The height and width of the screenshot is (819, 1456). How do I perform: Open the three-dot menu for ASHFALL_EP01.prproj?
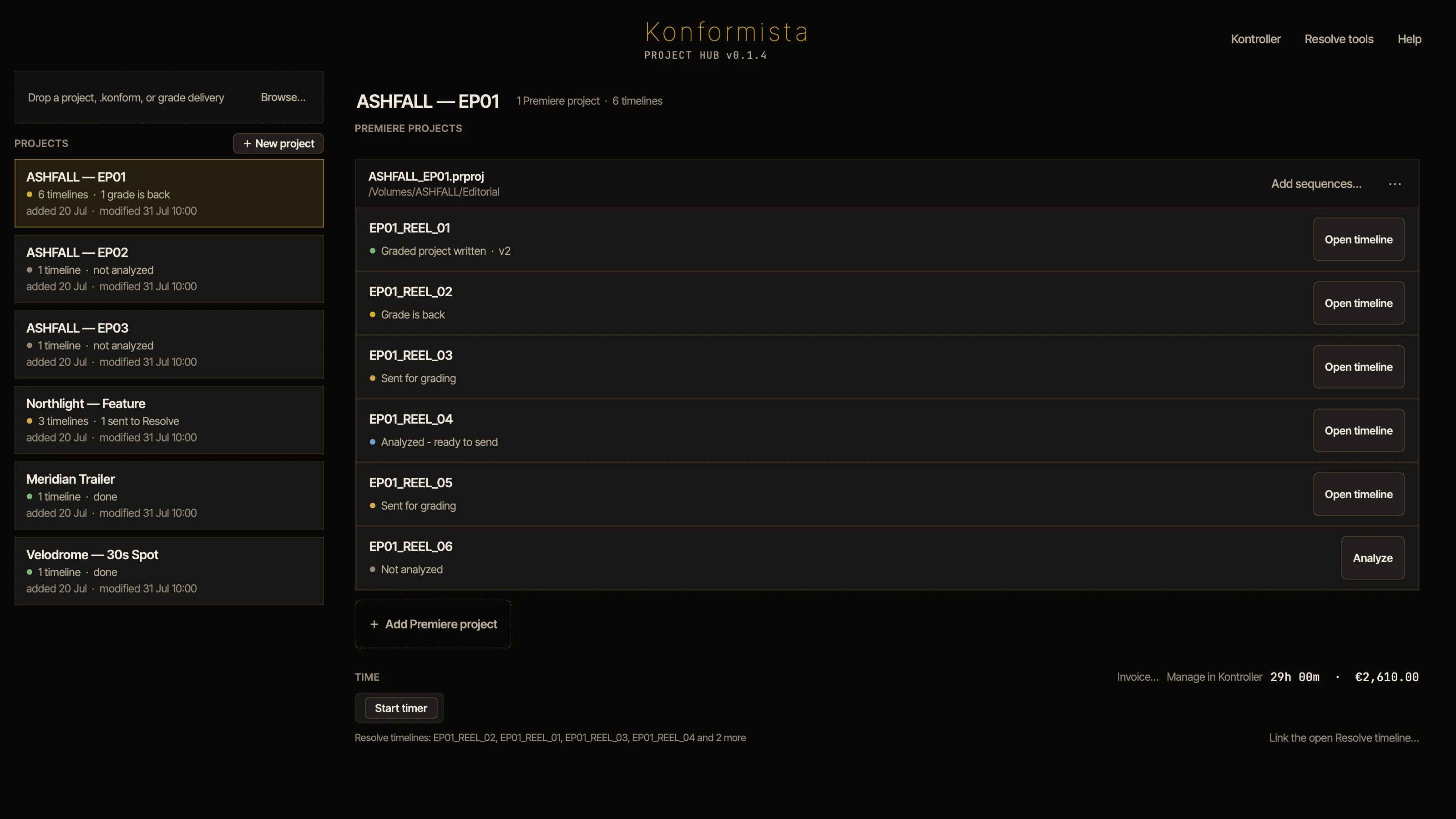pyautogui.click(x=1395, y=184)
